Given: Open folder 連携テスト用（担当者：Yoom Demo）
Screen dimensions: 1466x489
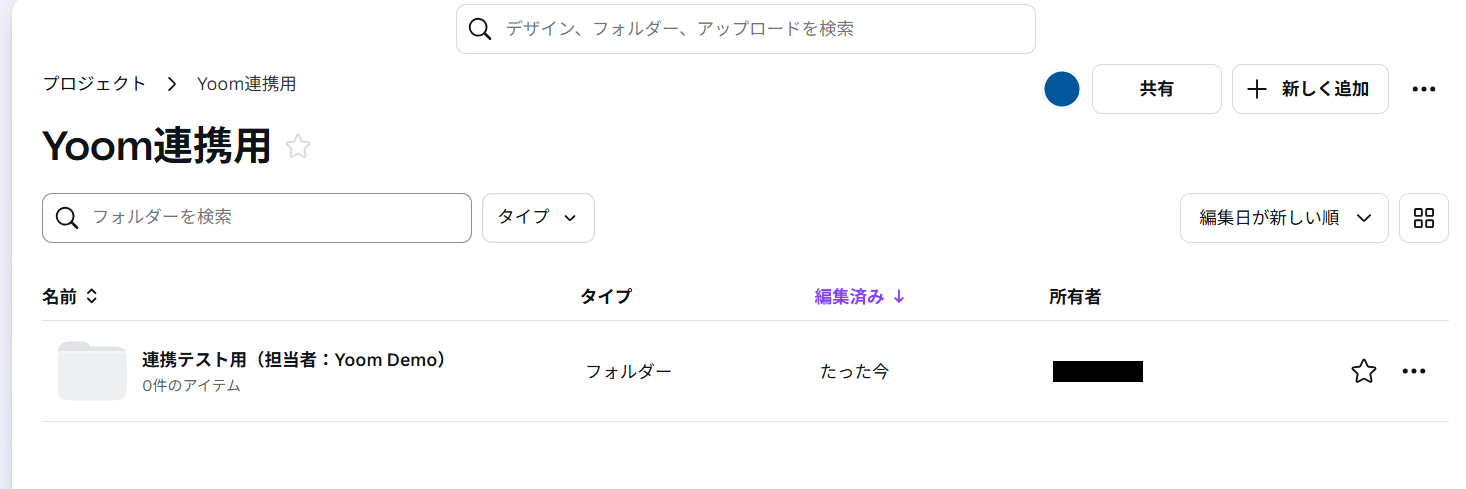Looking at the screenshot, I should tap(294, 360).
